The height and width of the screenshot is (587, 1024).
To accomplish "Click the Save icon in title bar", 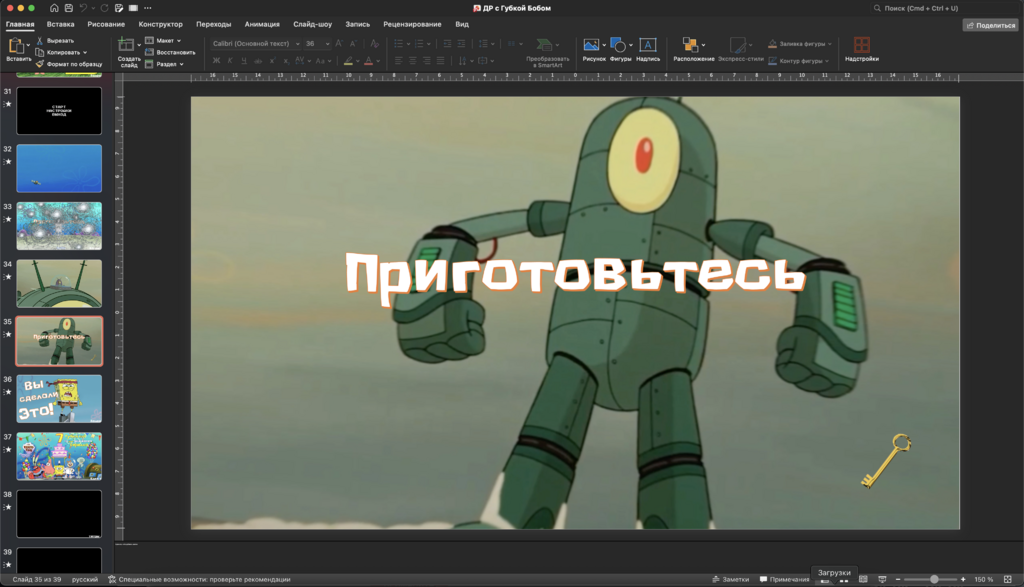I will point(69,8).
